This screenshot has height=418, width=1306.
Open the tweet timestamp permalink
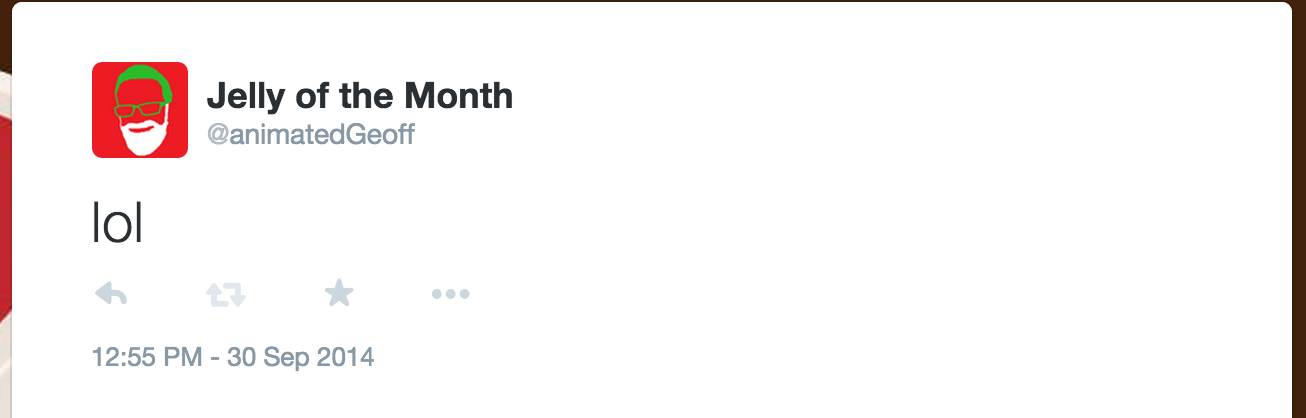tap(232, 357)
